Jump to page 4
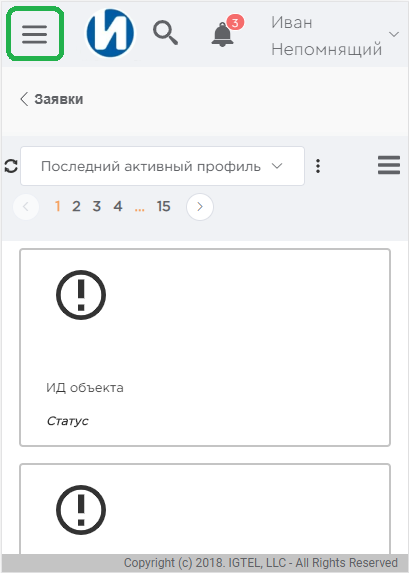This screenshot has width=409, height=573. point(118,206)
